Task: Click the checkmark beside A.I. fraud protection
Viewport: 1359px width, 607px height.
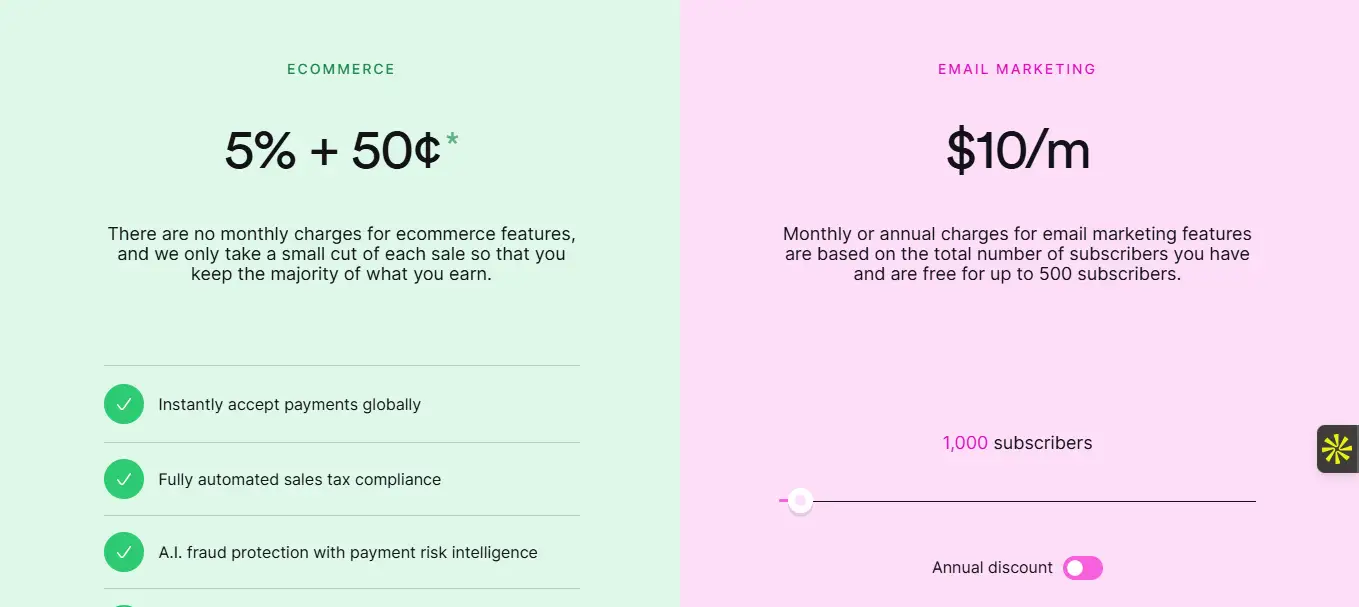Action: (x=124, y=552)
